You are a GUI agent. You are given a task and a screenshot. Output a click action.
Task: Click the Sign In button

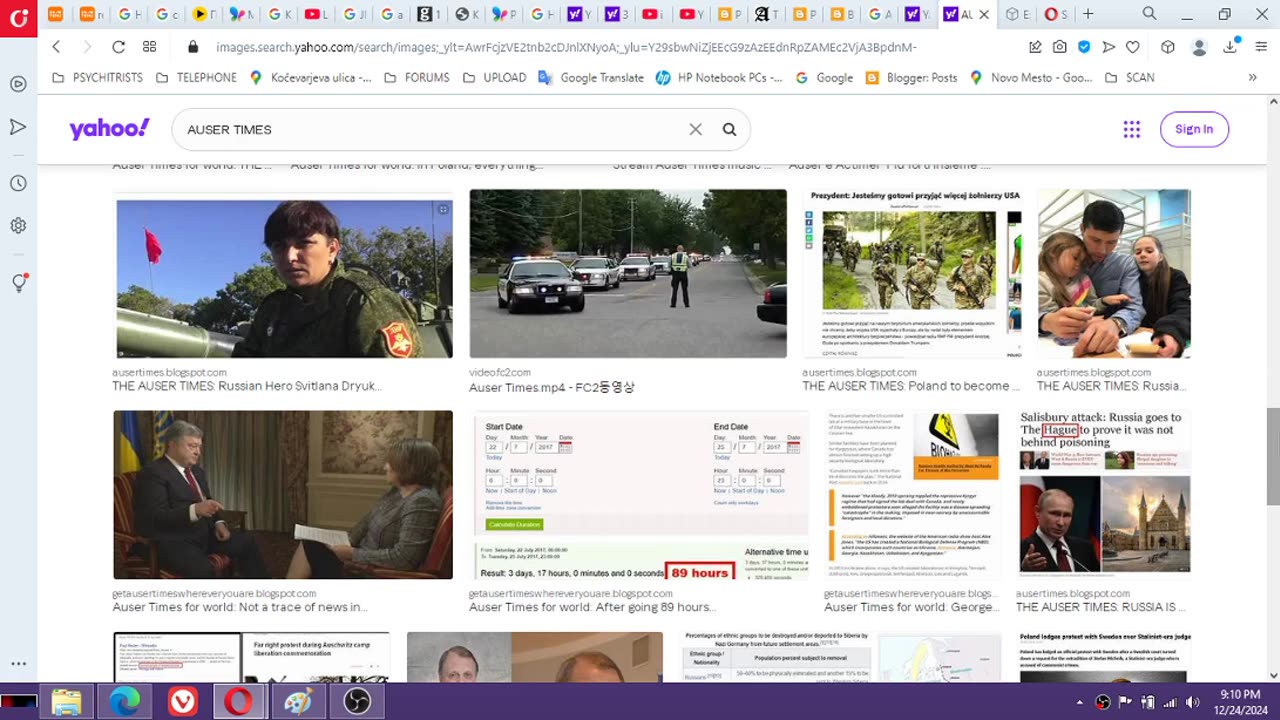(1194, 129)
